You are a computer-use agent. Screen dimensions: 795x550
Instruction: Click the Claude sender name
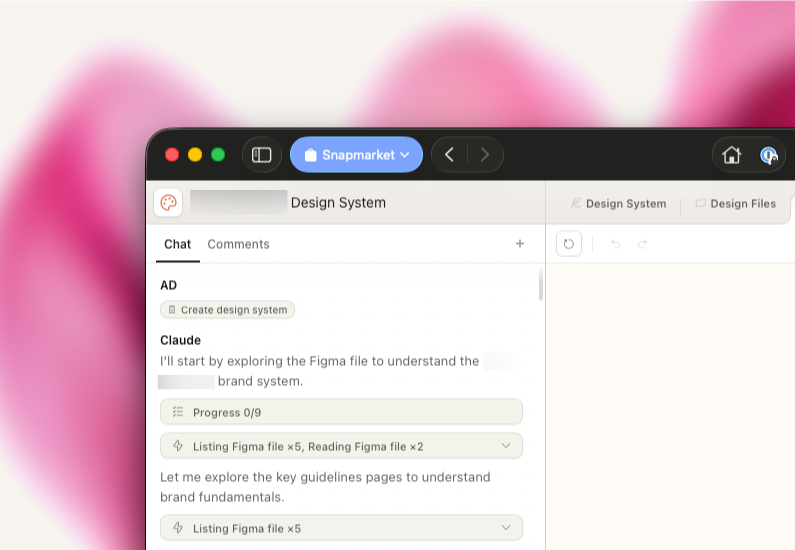tap(180, 340)
